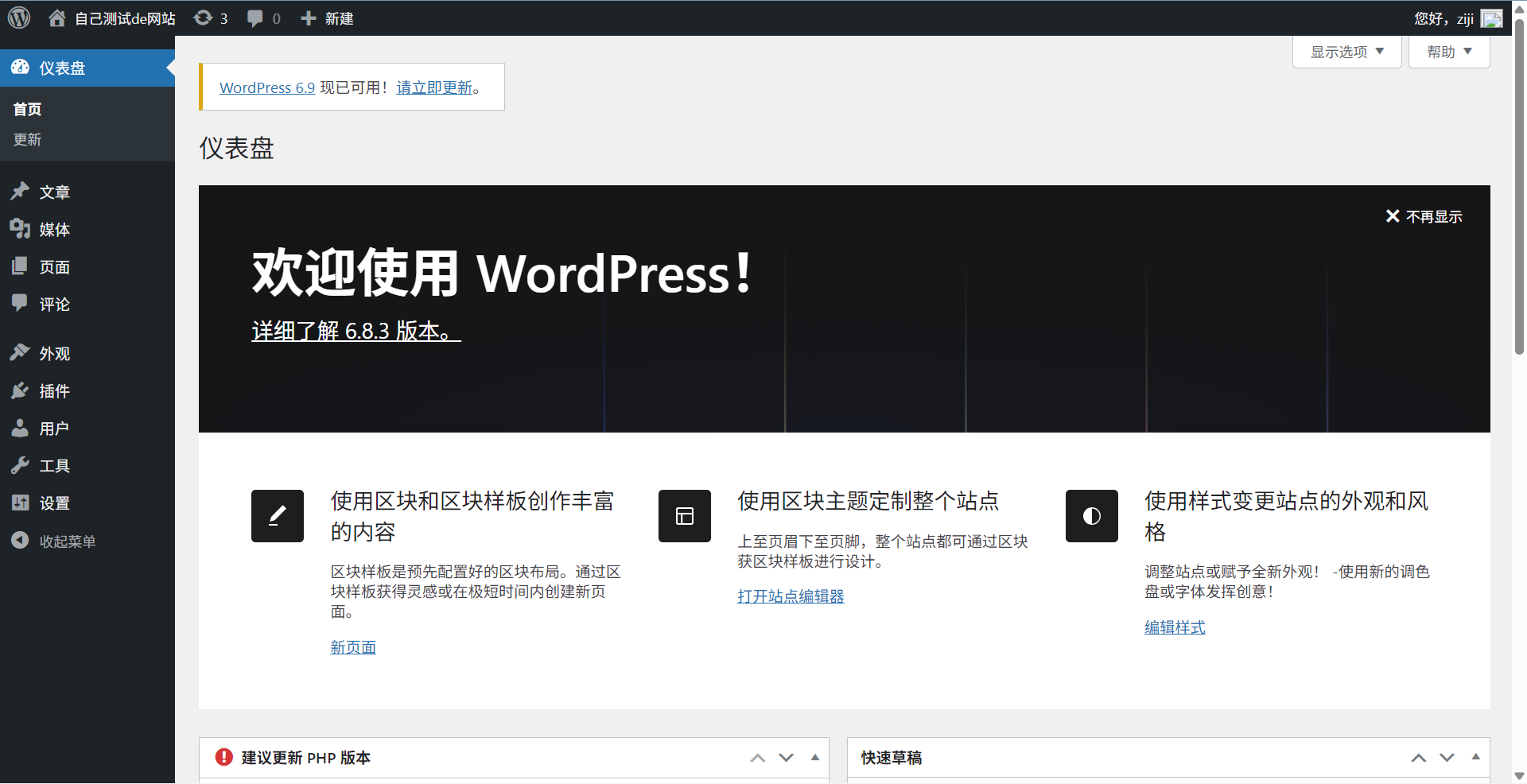Click the 工具 wrench icon
The width and height of the screenshot is (1527, 784).
[x=20, y=465]
